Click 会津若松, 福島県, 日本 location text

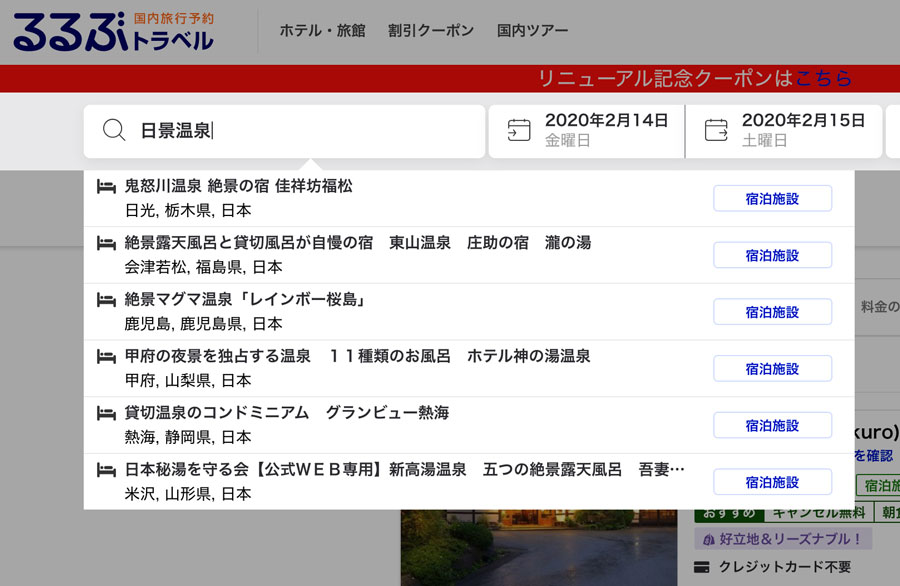[204, 267]
